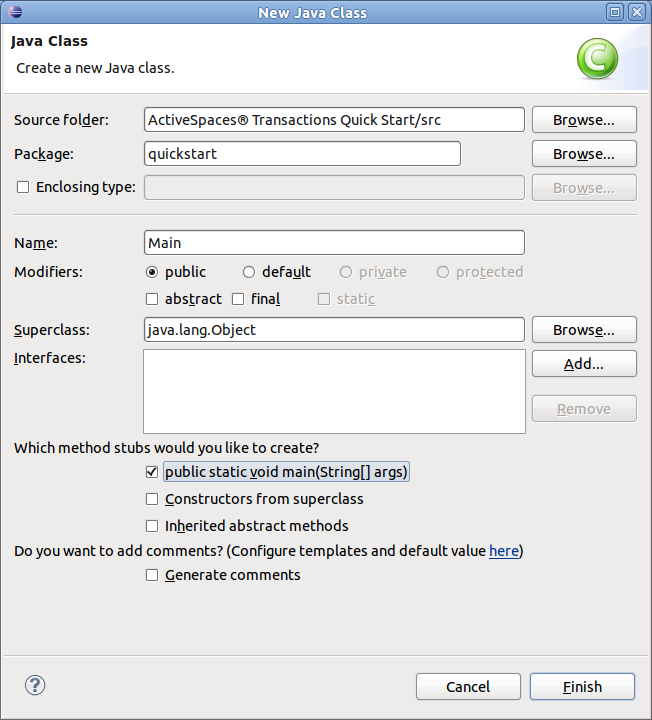Add an interface with Add button
This screenshot has width=652, height=720.
[x=584, y=364]
